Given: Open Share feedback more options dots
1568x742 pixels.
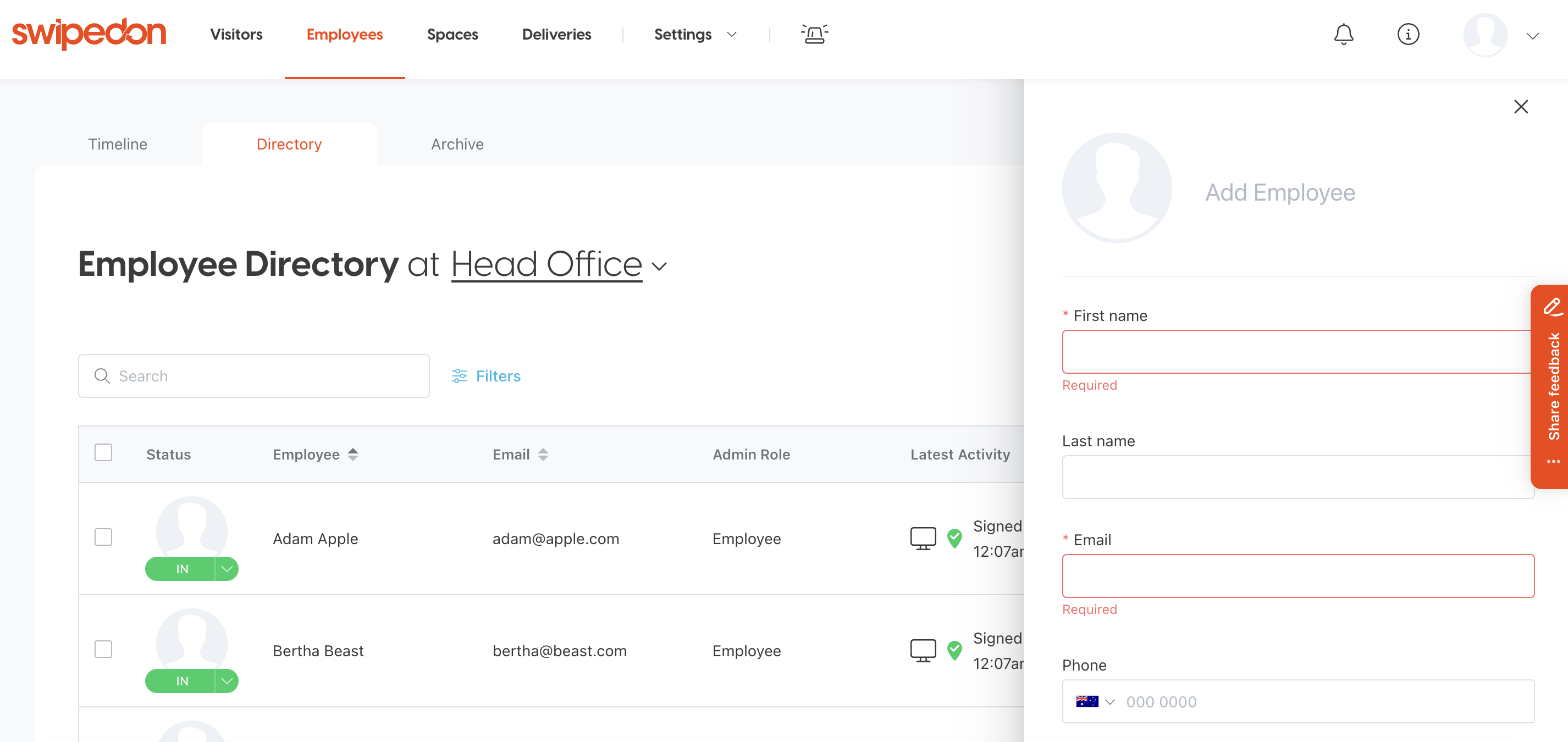Looking at the screenshot, I should 1553,461.
